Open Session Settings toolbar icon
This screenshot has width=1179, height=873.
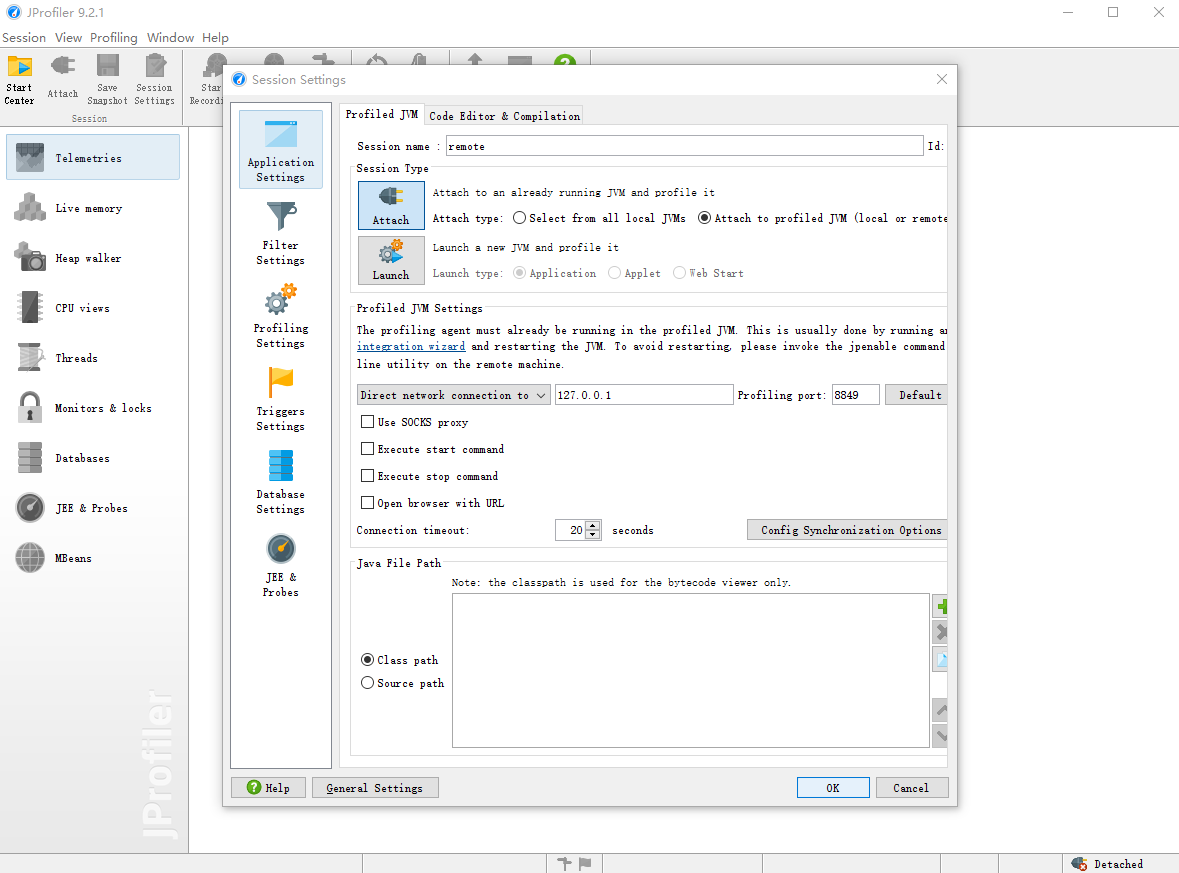[x=154, y=80]
